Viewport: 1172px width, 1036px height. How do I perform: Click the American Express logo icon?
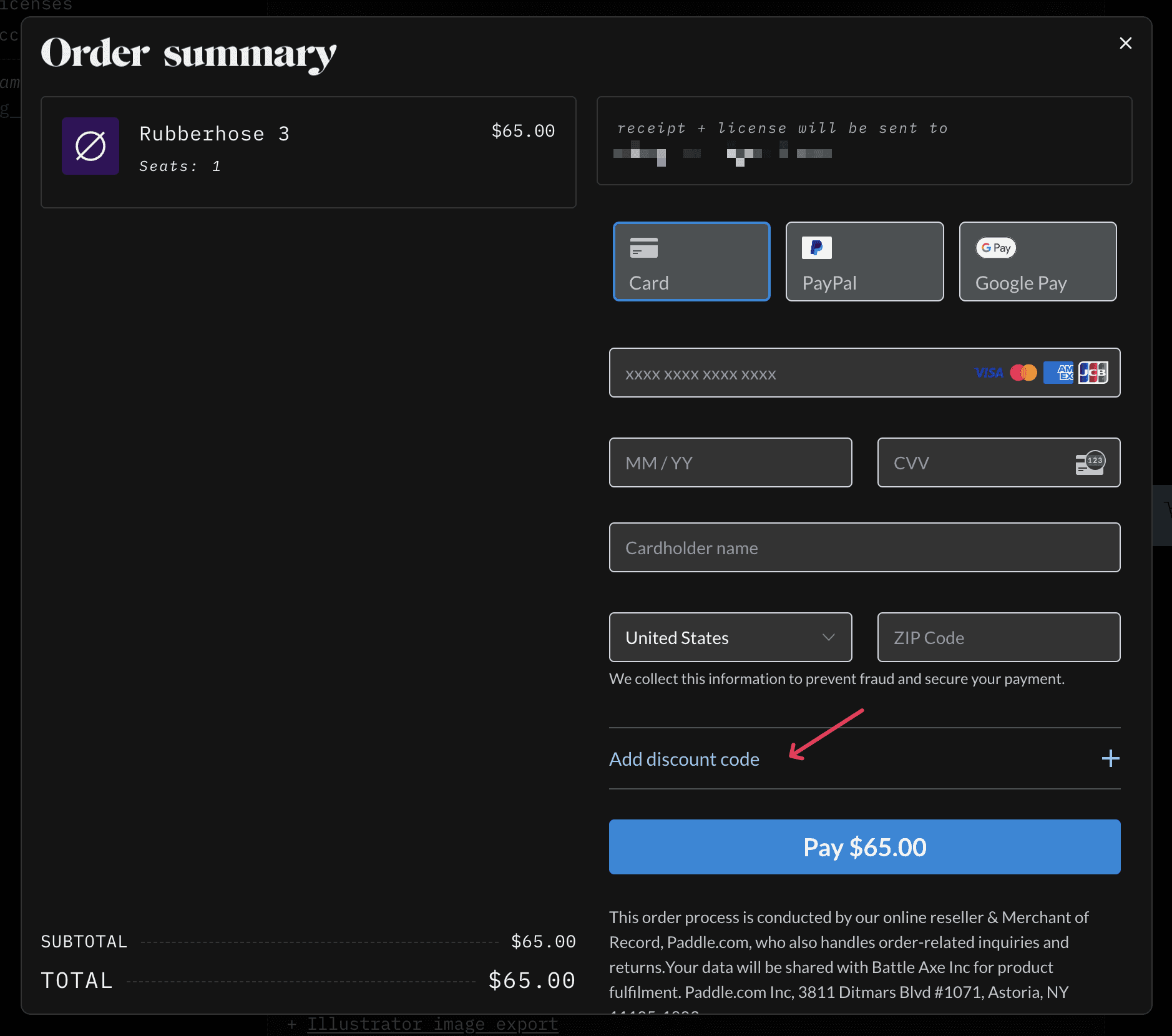1058,373
